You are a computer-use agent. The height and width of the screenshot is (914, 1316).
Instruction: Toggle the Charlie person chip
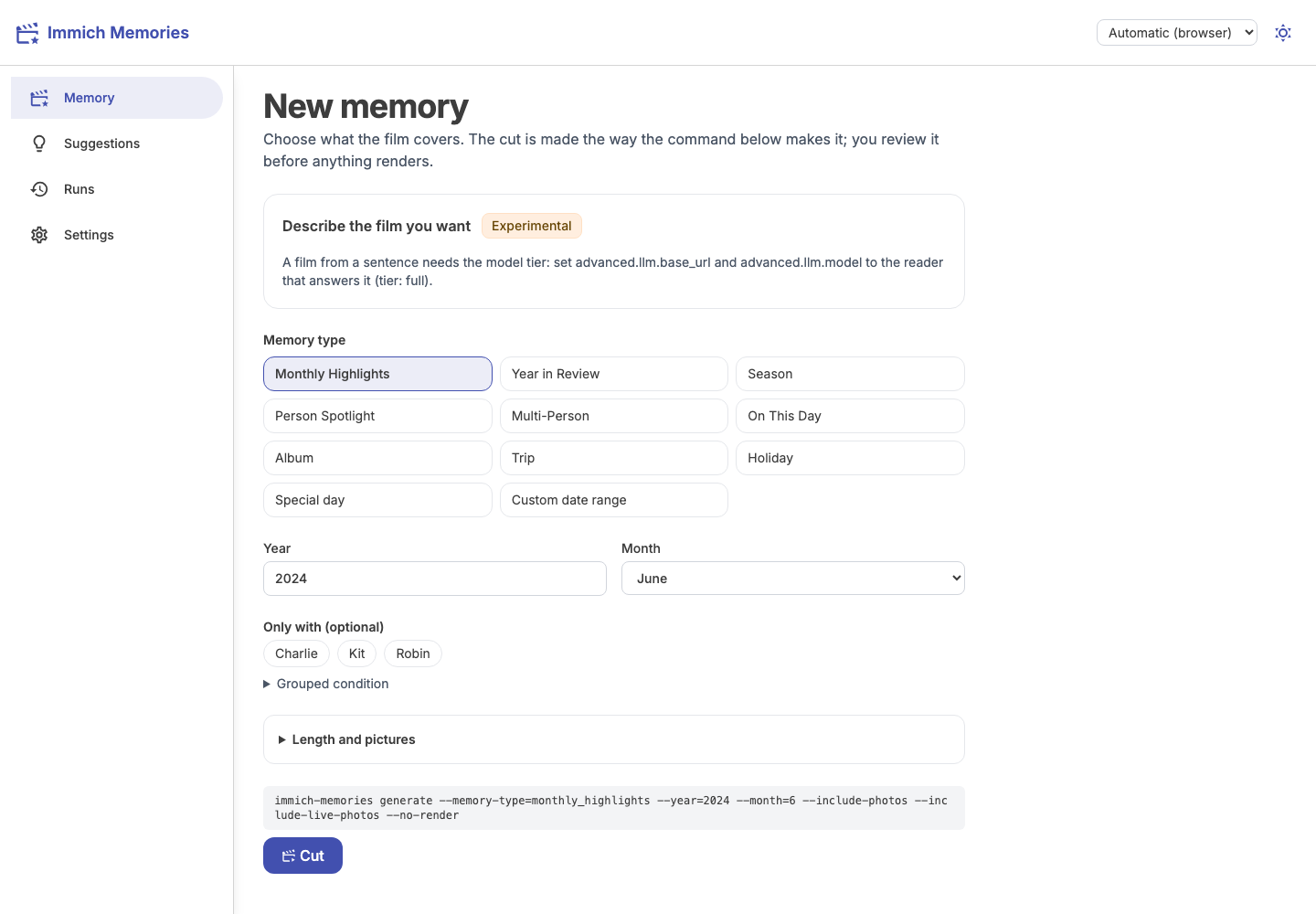pyautogui.click(x=296, y=654)
